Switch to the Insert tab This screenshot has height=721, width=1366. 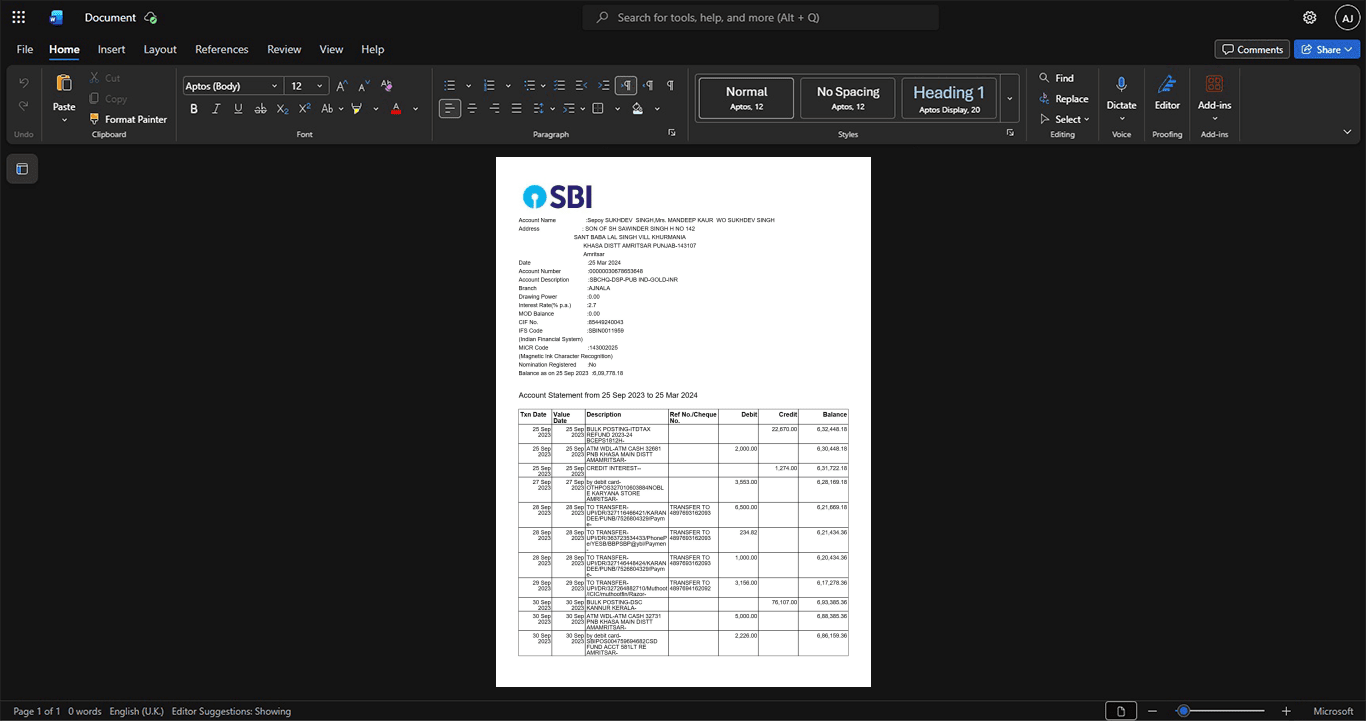pyautogui.click(x=111, y=49)
